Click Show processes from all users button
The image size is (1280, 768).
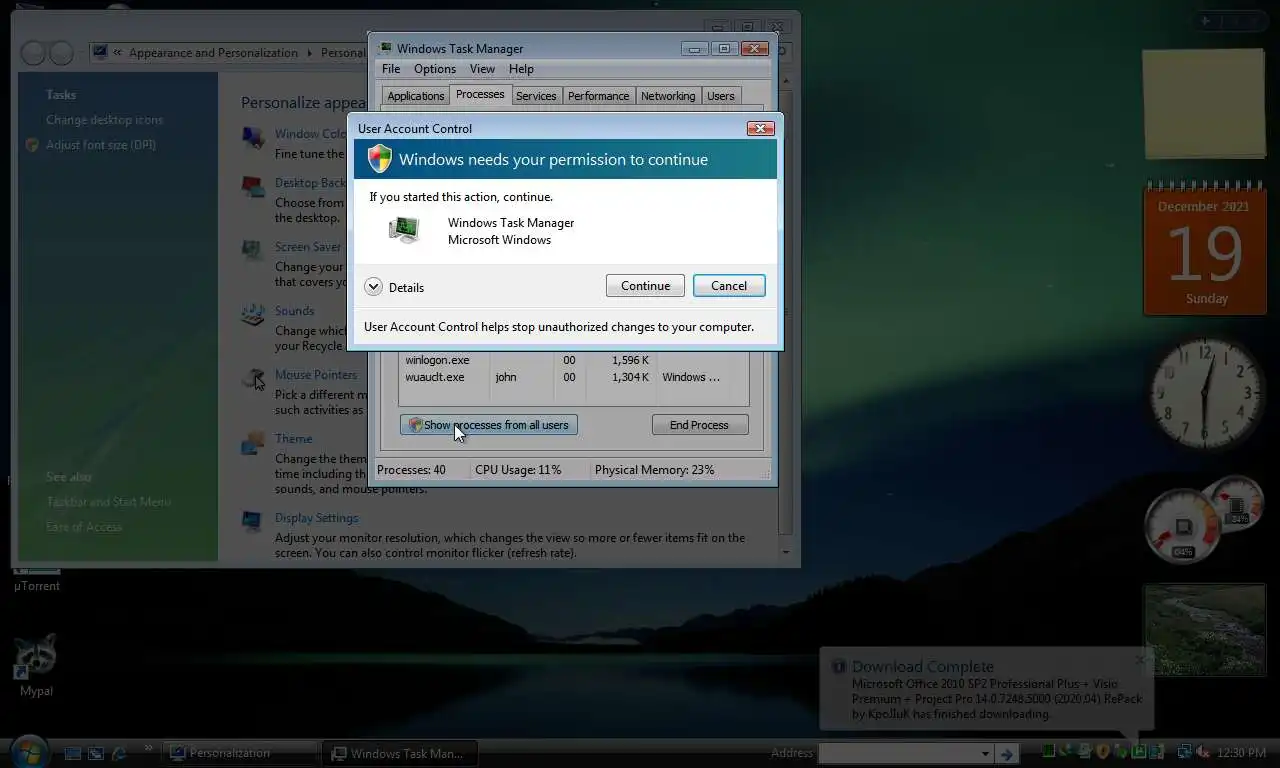(489, 425)
